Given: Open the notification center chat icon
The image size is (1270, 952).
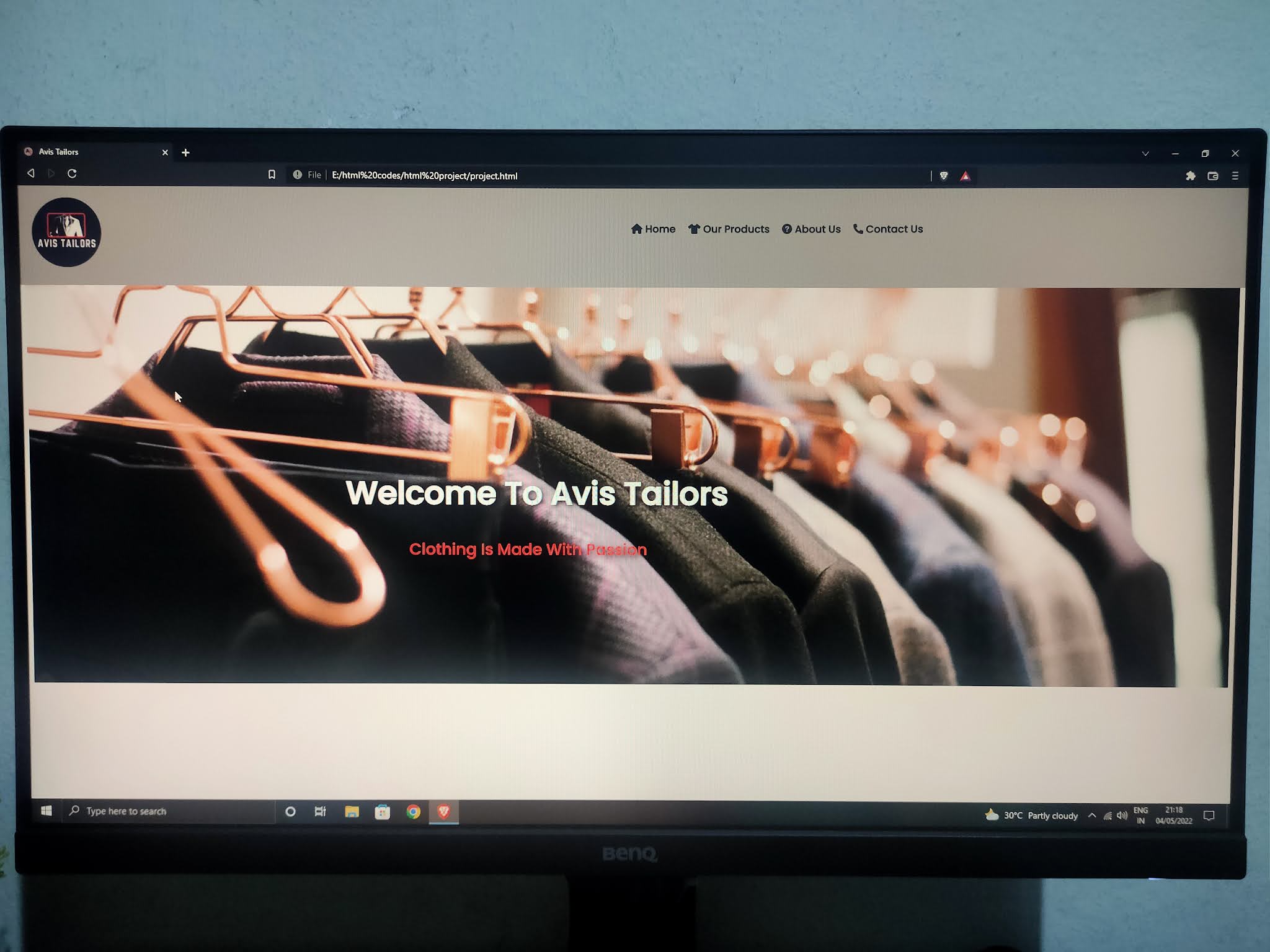Looking at the screenshot, I should click(x=1209, y=814).
